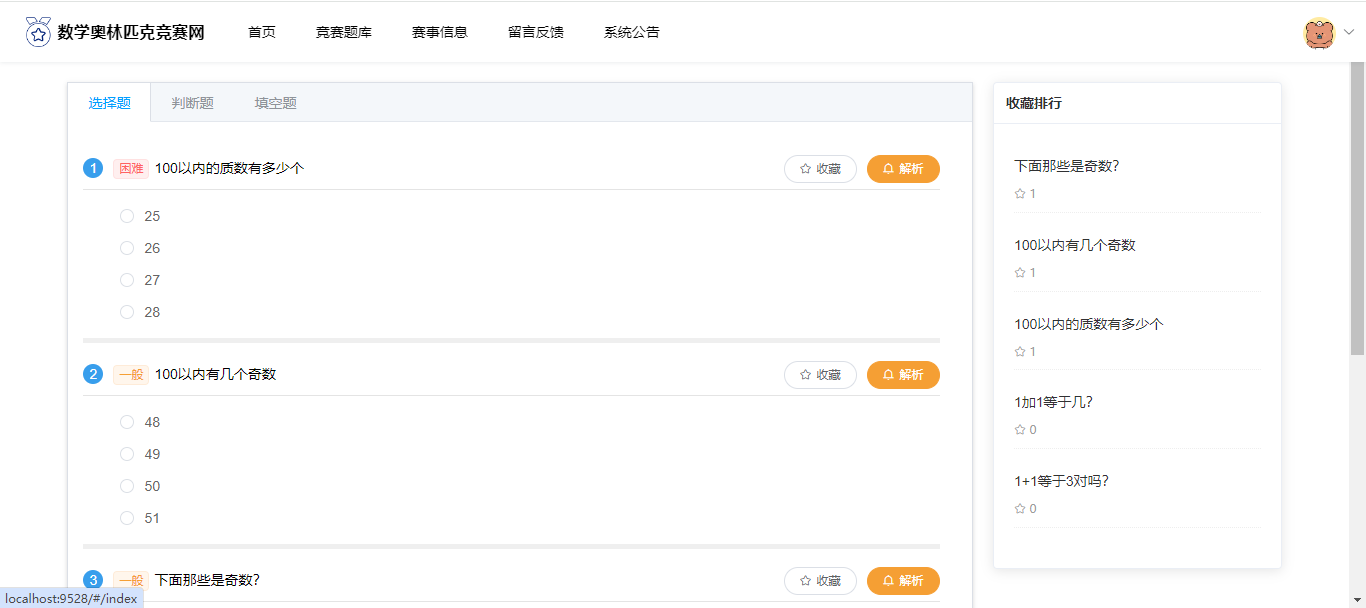
Task: Open the 竞赛题库 navigation menu
Action: [x=344, y=32]
